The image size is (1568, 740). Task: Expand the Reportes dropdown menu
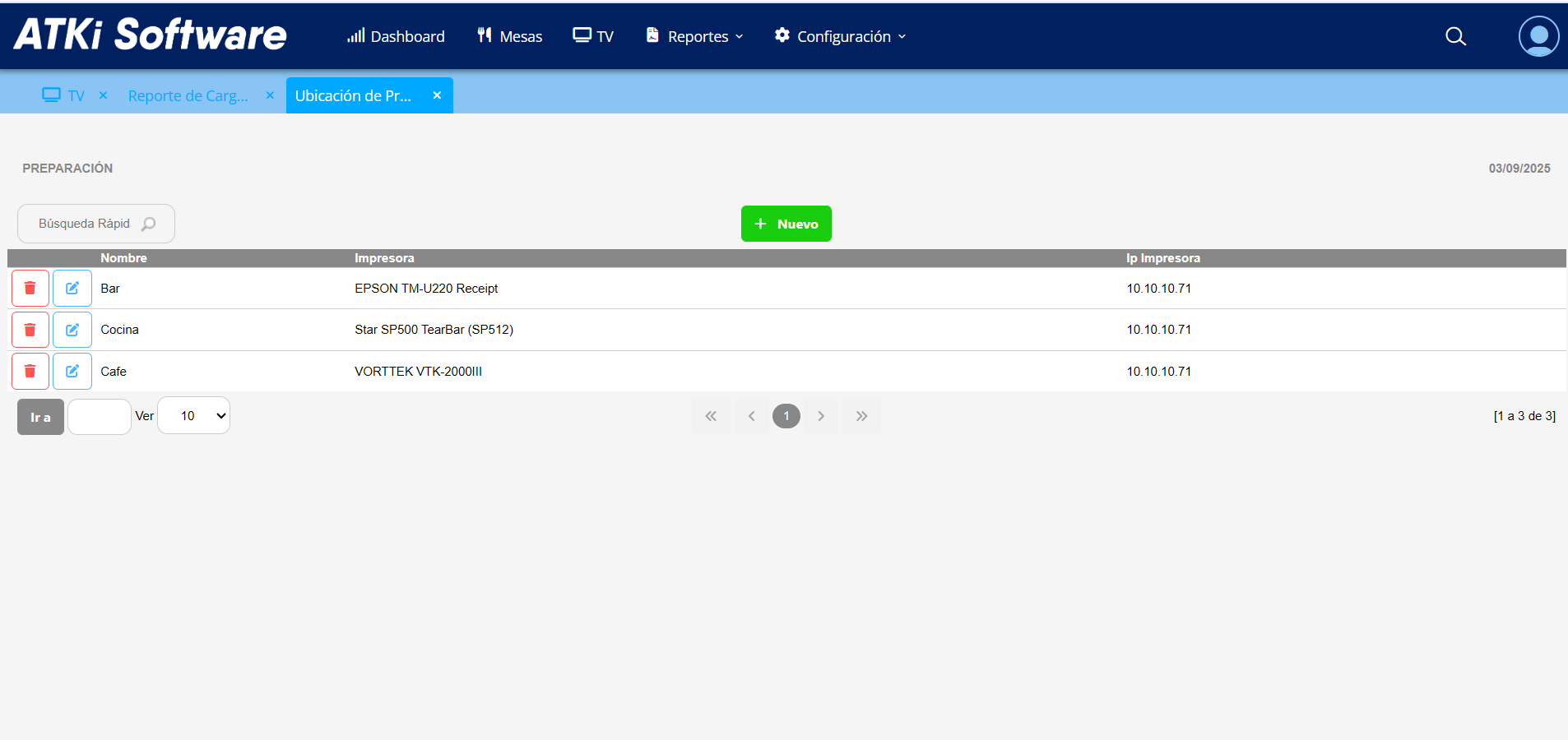click(695, 36)
